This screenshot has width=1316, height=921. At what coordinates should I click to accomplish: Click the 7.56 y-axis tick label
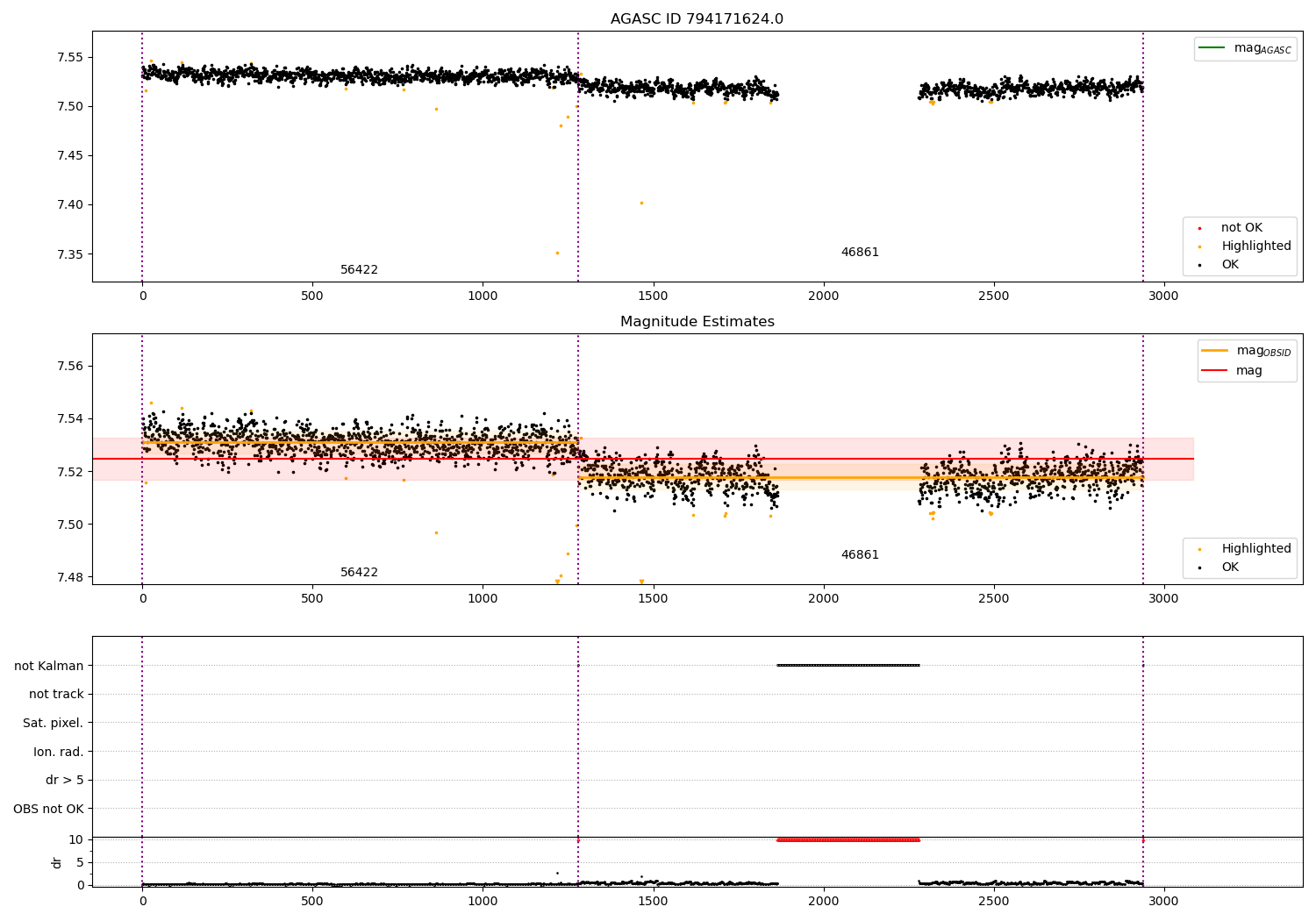click(69, 366)
